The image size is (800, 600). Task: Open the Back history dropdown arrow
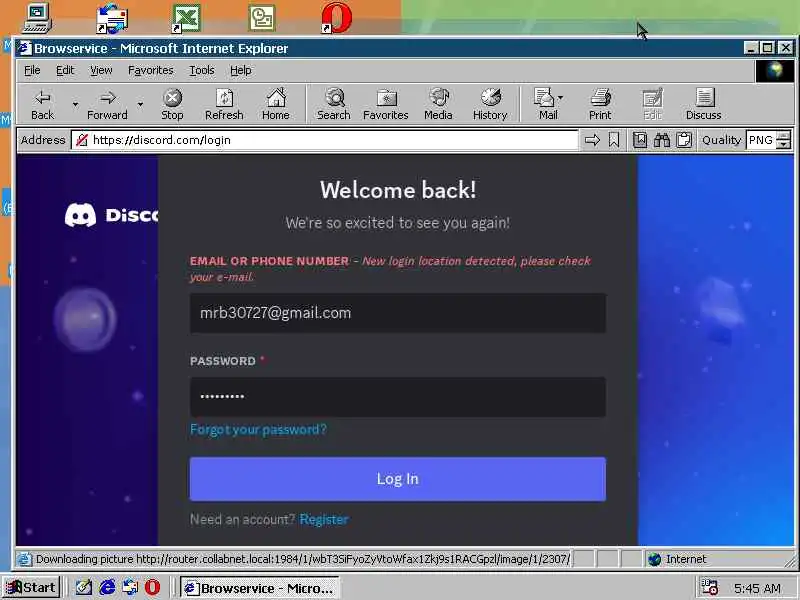pyautogui.click(x=75, y=105)
